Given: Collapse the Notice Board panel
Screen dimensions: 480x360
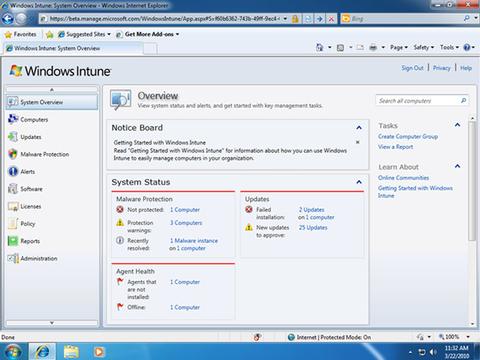Looking at the screenshot, I should tap(359, 128).
